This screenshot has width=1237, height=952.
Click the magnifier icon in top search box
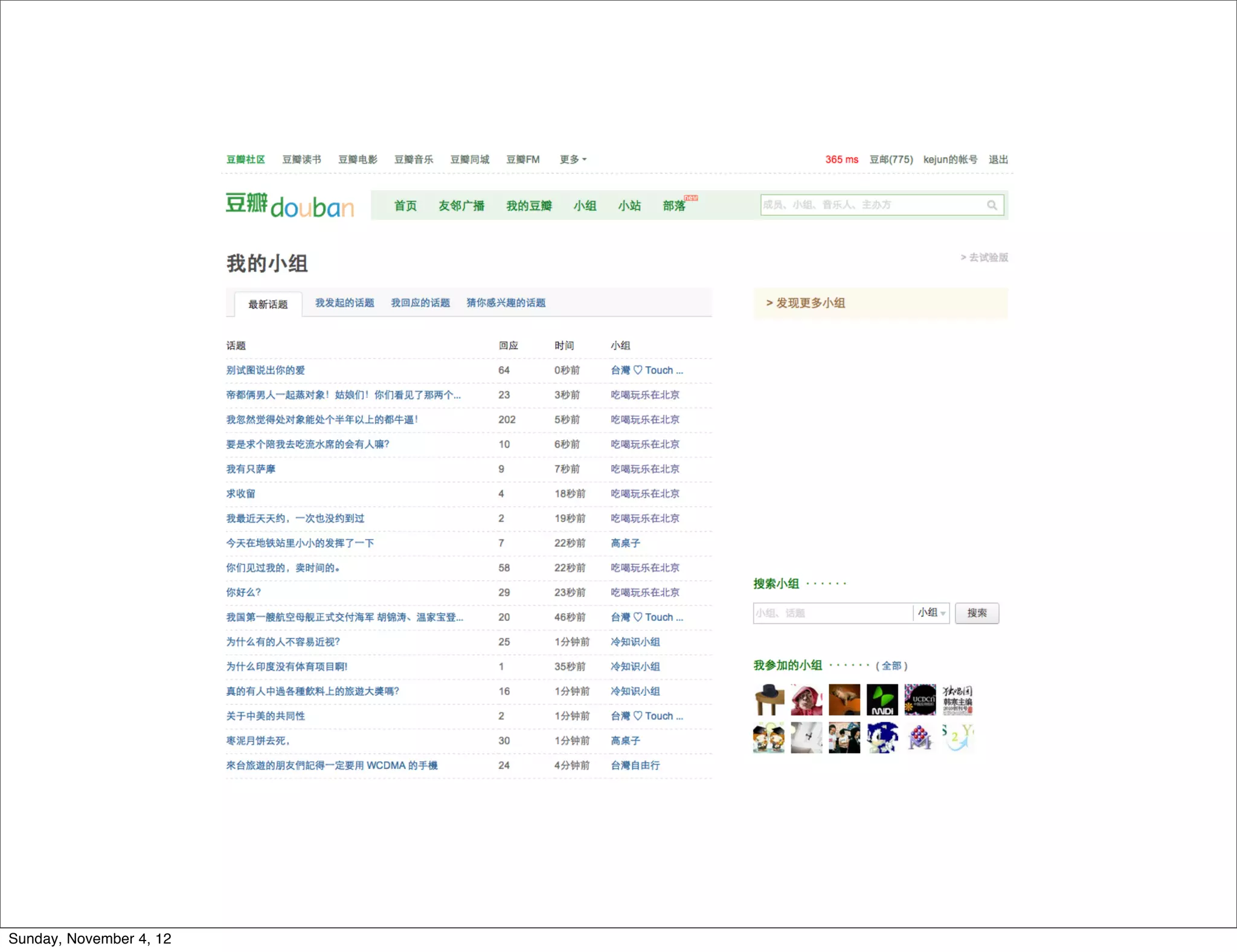(991, 205)
